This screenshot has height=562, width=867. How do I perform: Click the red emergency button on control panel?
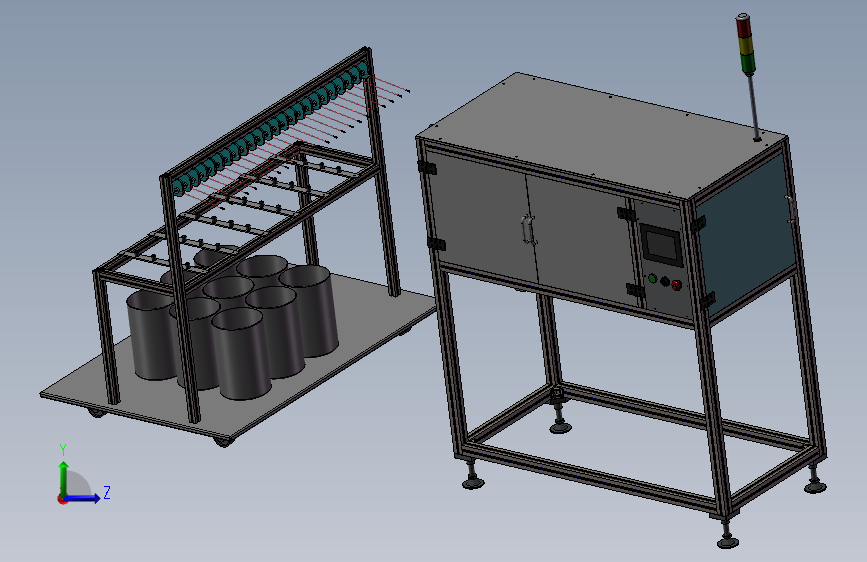[676, 285]
